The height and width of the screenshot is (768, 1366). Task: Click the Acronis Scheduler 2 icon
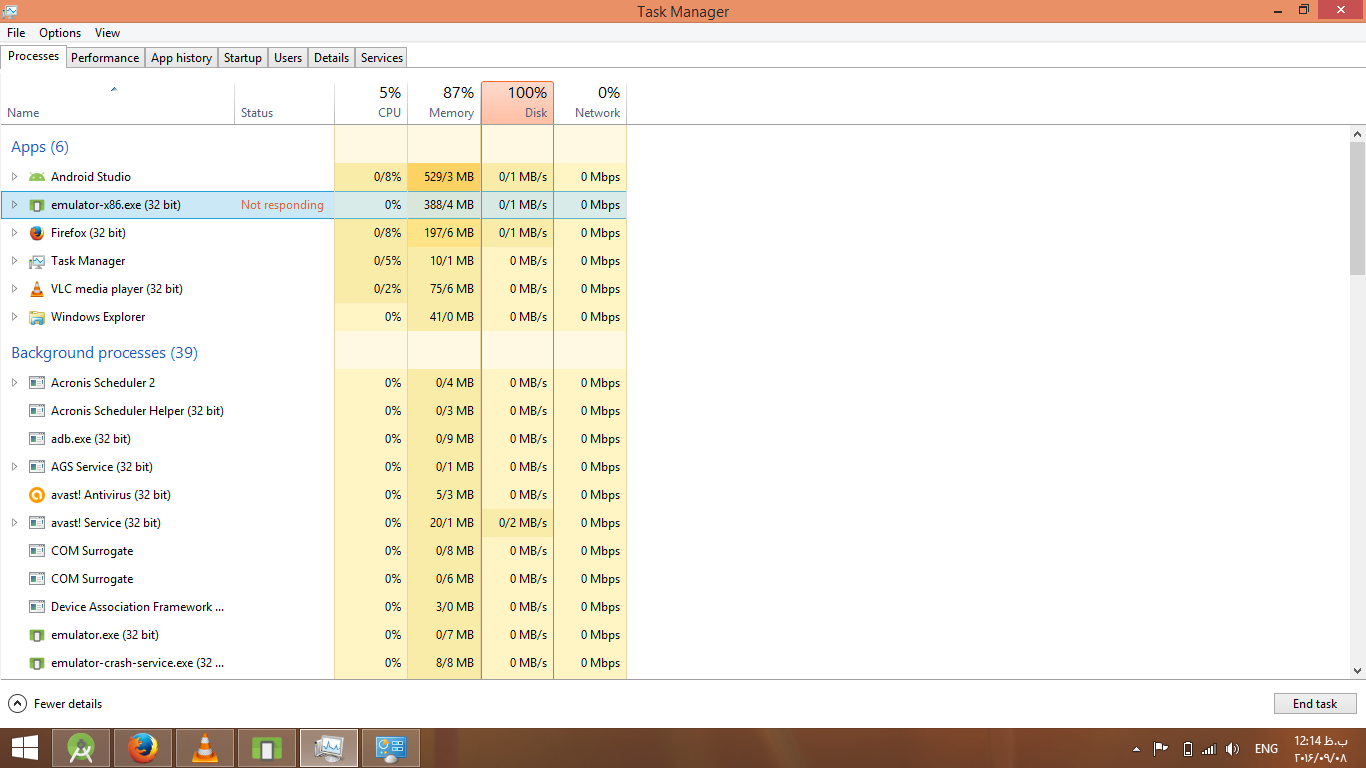click(37, 383)
